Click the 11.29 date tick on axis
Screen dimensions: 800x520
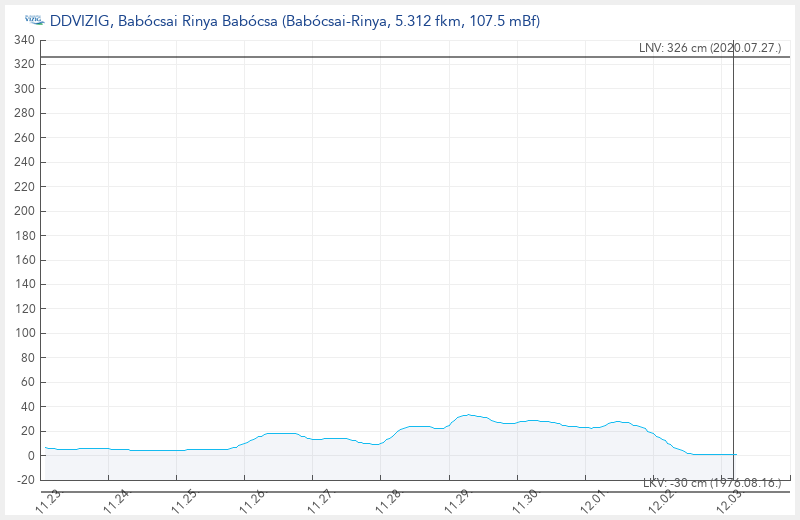pyautogui.click(x=457, y=498)
